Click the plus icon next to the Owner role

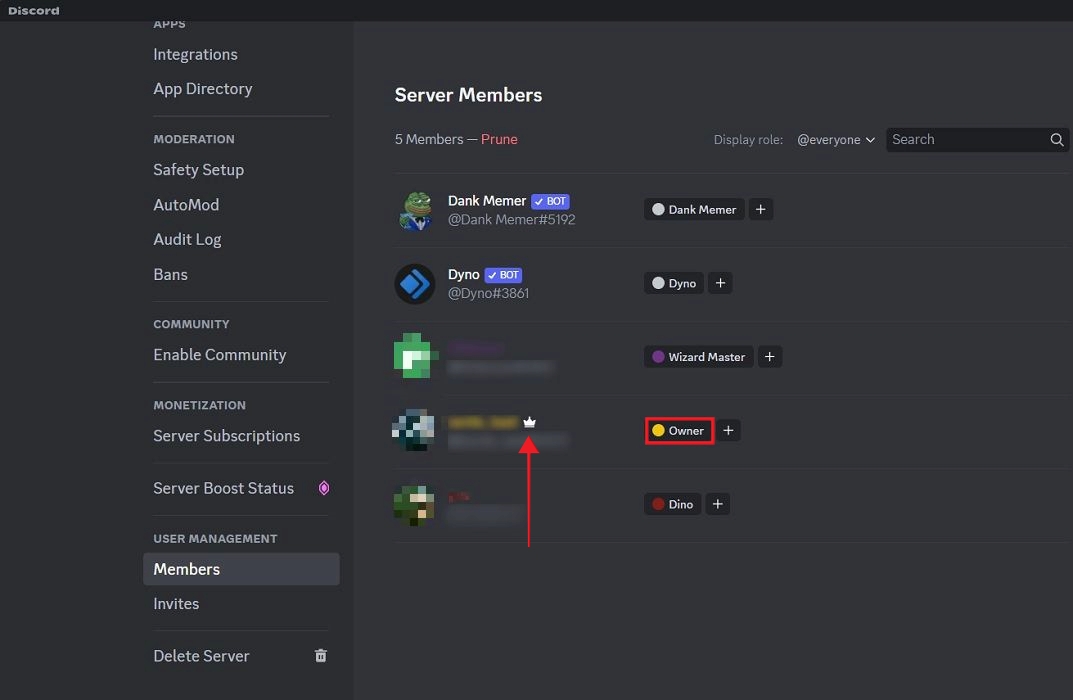click(x=728, y=430)
